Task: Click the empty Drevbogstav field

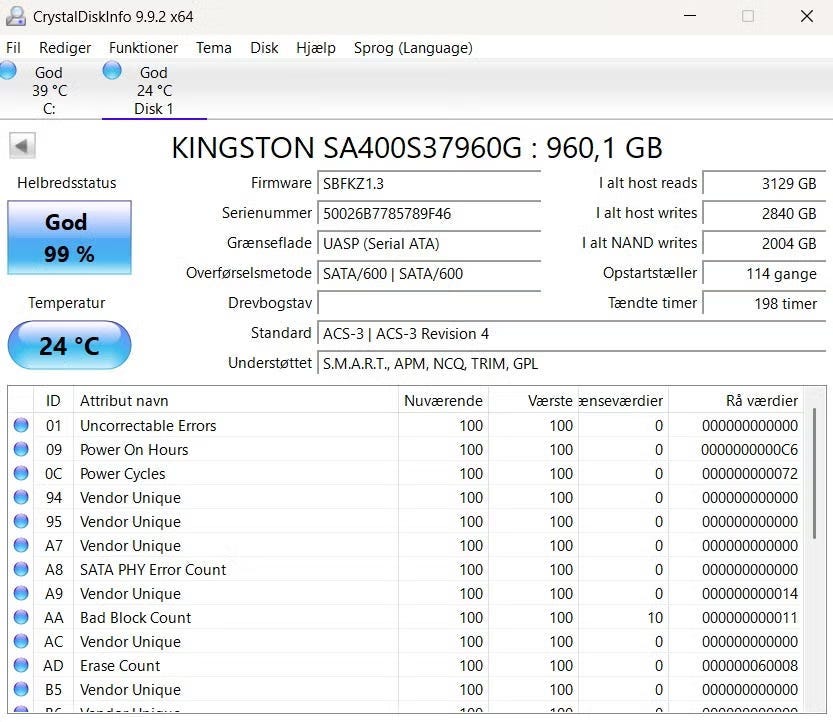Action: click(429, 303)
